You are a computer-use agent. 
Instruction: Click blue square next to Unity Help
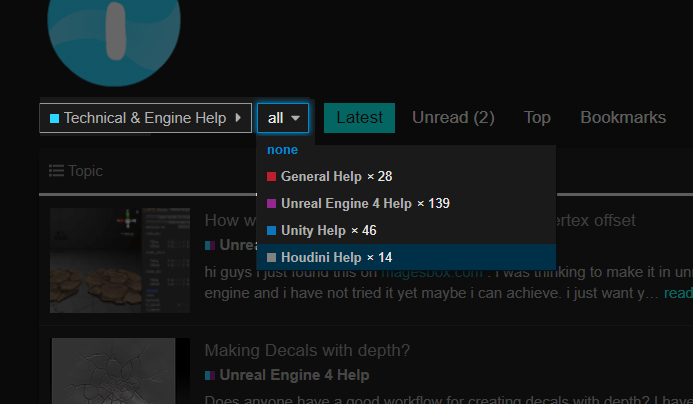coord(271,230)
